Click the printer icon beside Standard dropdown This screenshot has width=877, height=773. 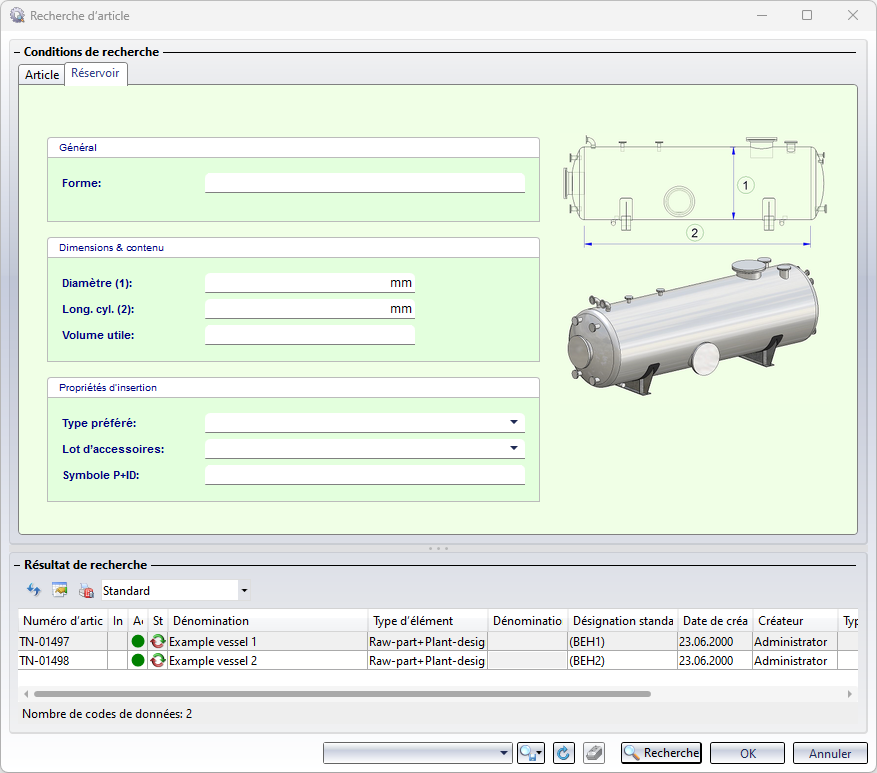coord(86,591)
